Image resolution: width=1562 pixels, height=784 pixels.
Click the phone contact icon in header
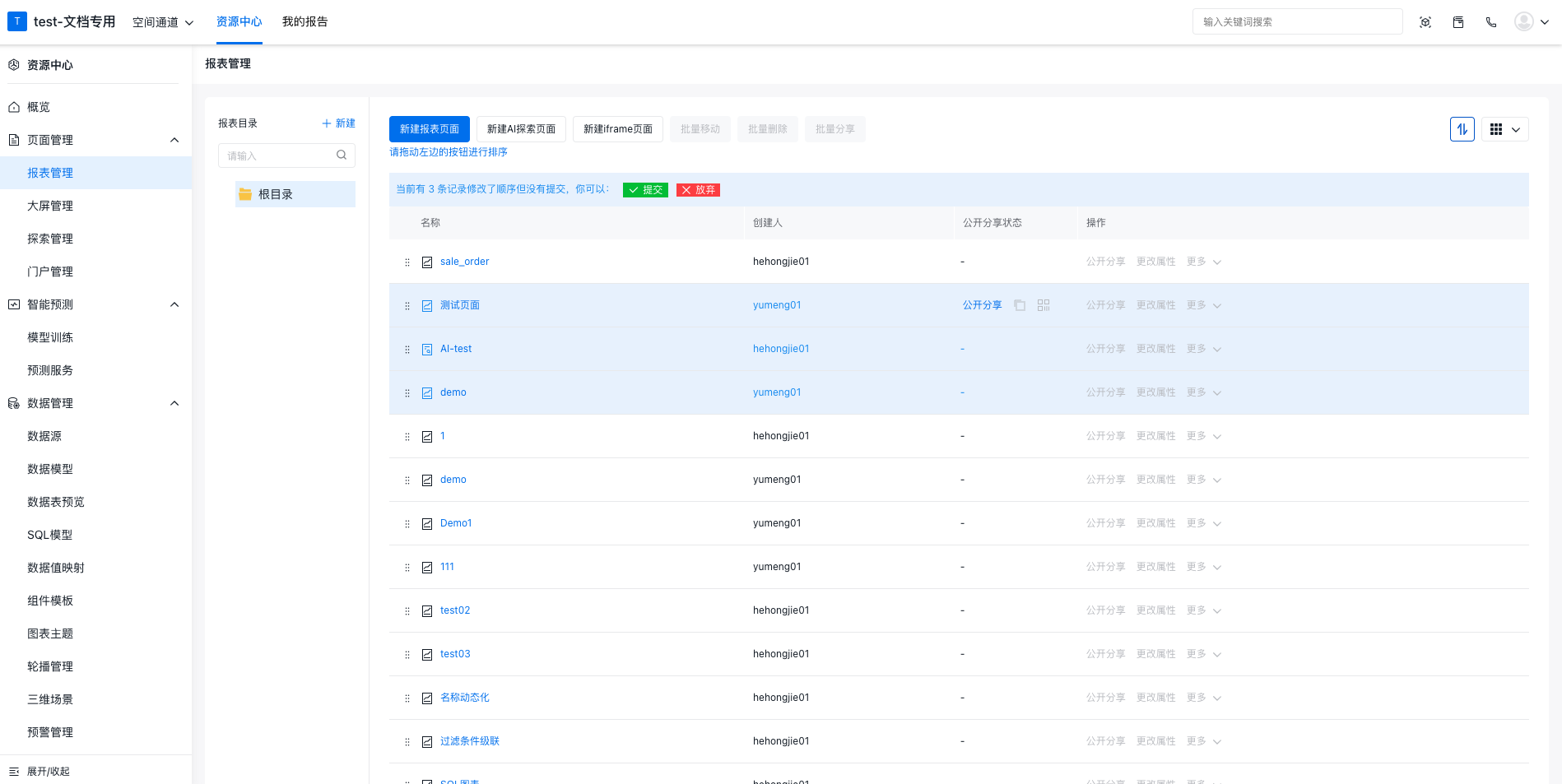tap(1491, 22)
